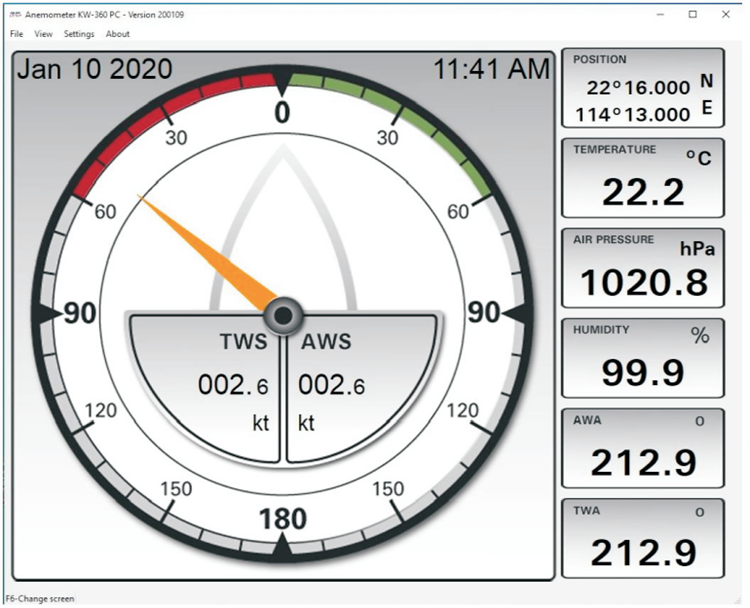Open the Settings menu
750x608 pixels.
pos(79,34)
